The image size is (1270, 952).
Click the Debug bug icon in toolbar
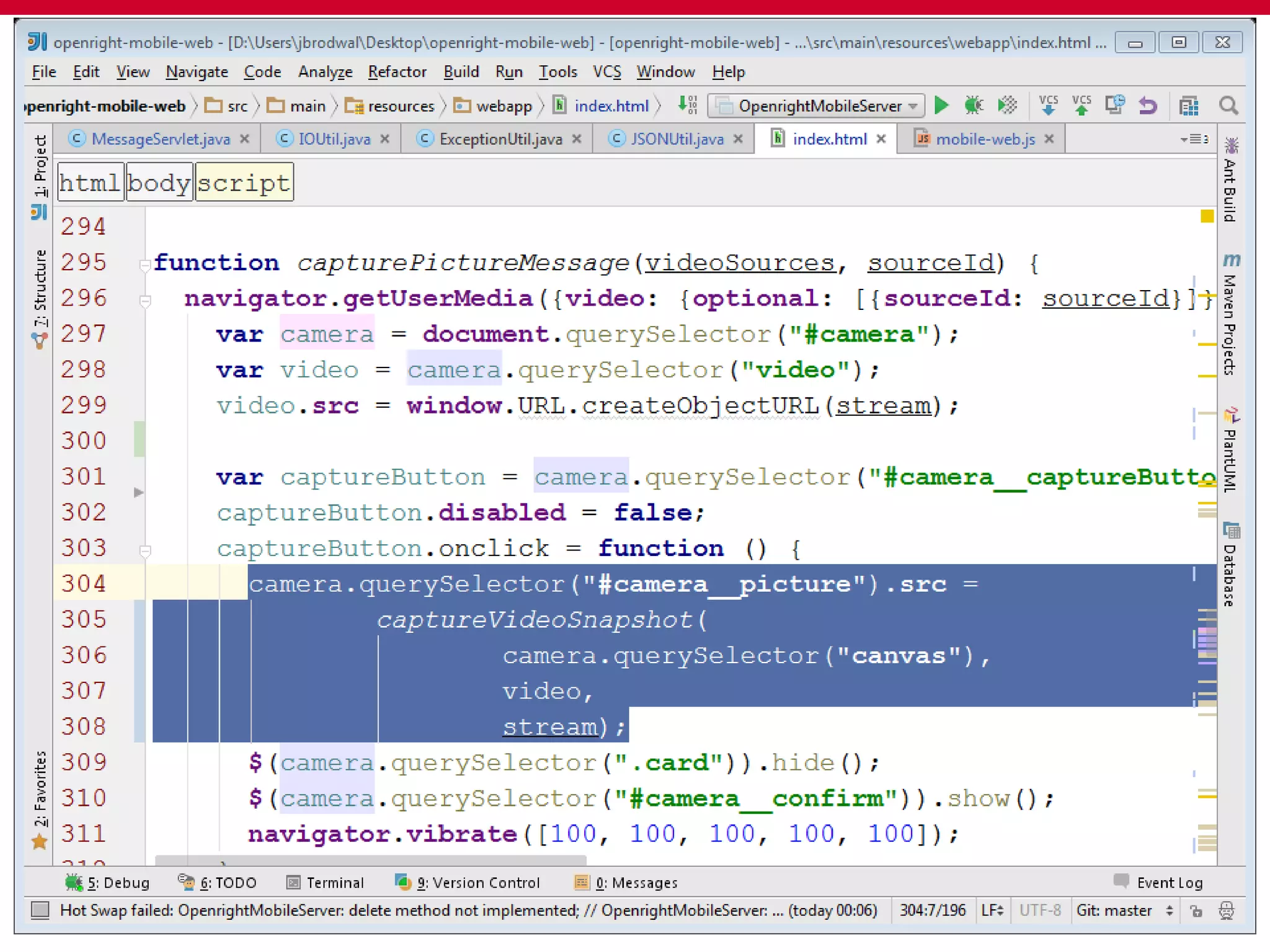tap(974, 106)
